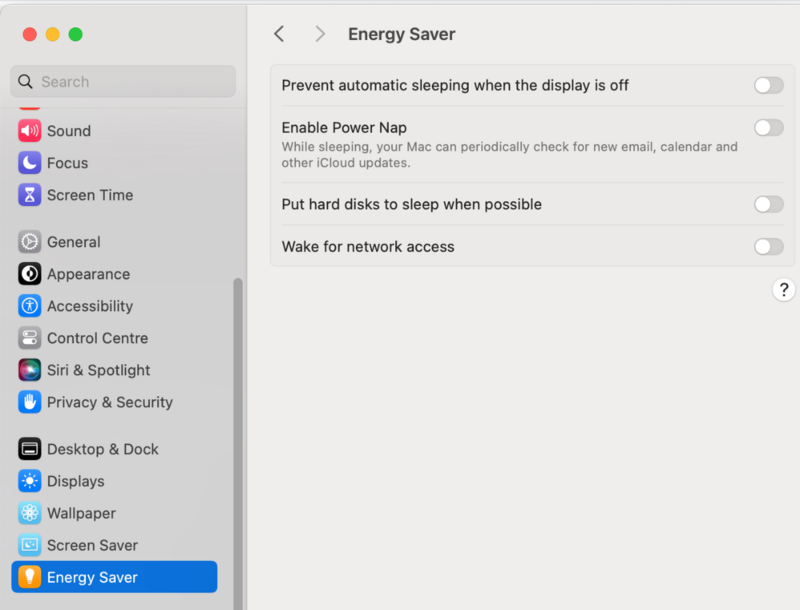Click the Sound speaker icon in sidebar

pos(30,131)
